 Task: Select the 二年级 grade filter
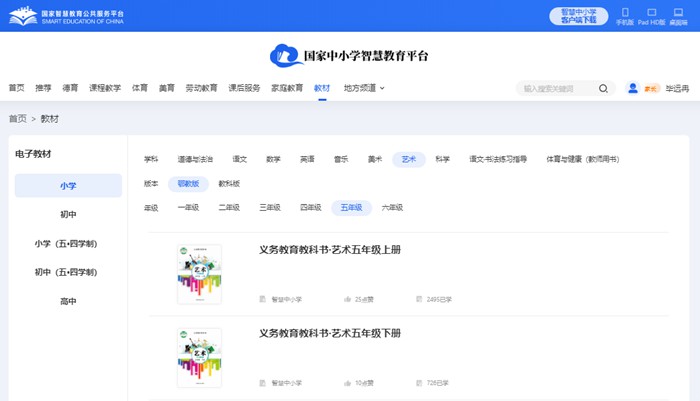click(229, 208)
